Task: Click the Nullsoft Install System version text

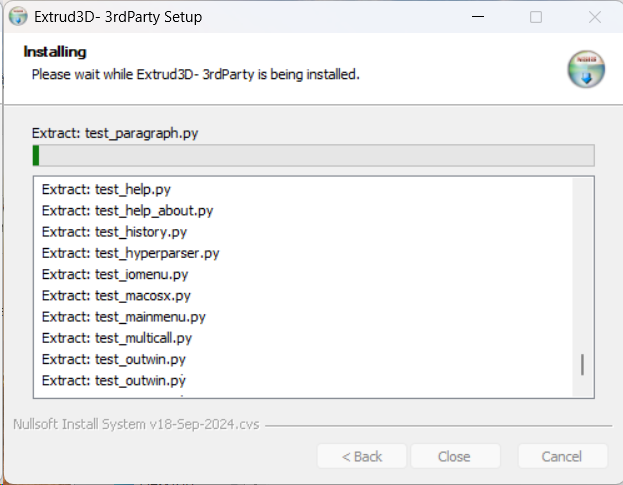Action: click(x=136, y=424)
